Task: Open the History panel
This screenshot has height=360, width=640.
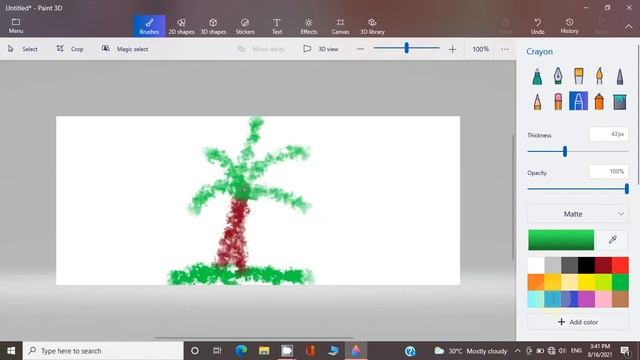Action: (x=569, y=26)
